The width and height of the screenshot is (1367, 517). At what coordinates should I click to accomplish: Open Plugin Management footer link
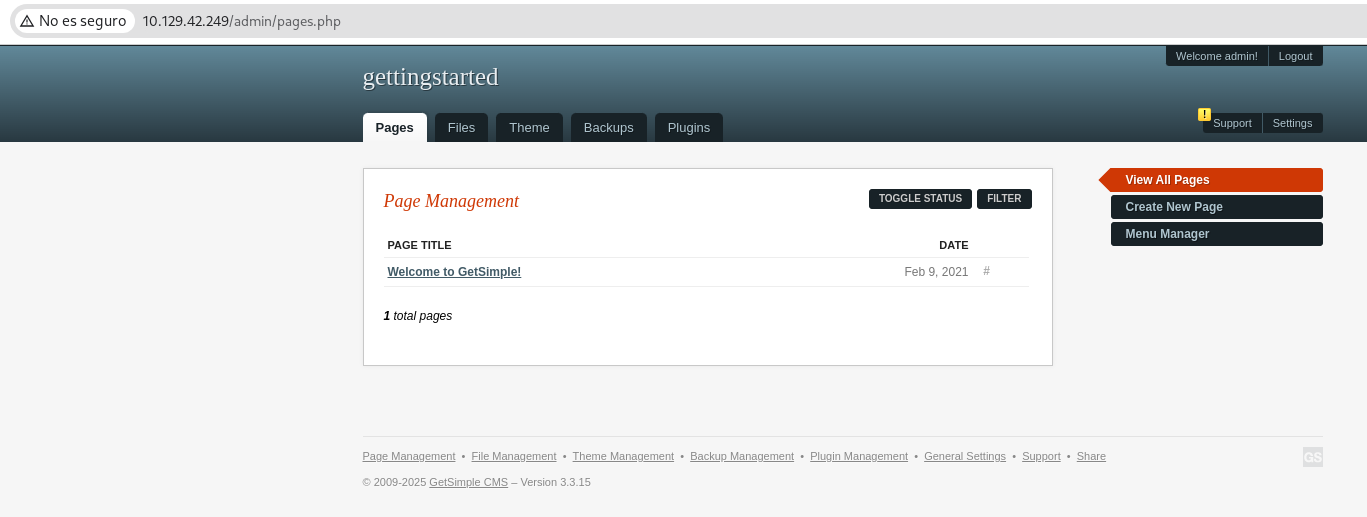tap(859, 456)
